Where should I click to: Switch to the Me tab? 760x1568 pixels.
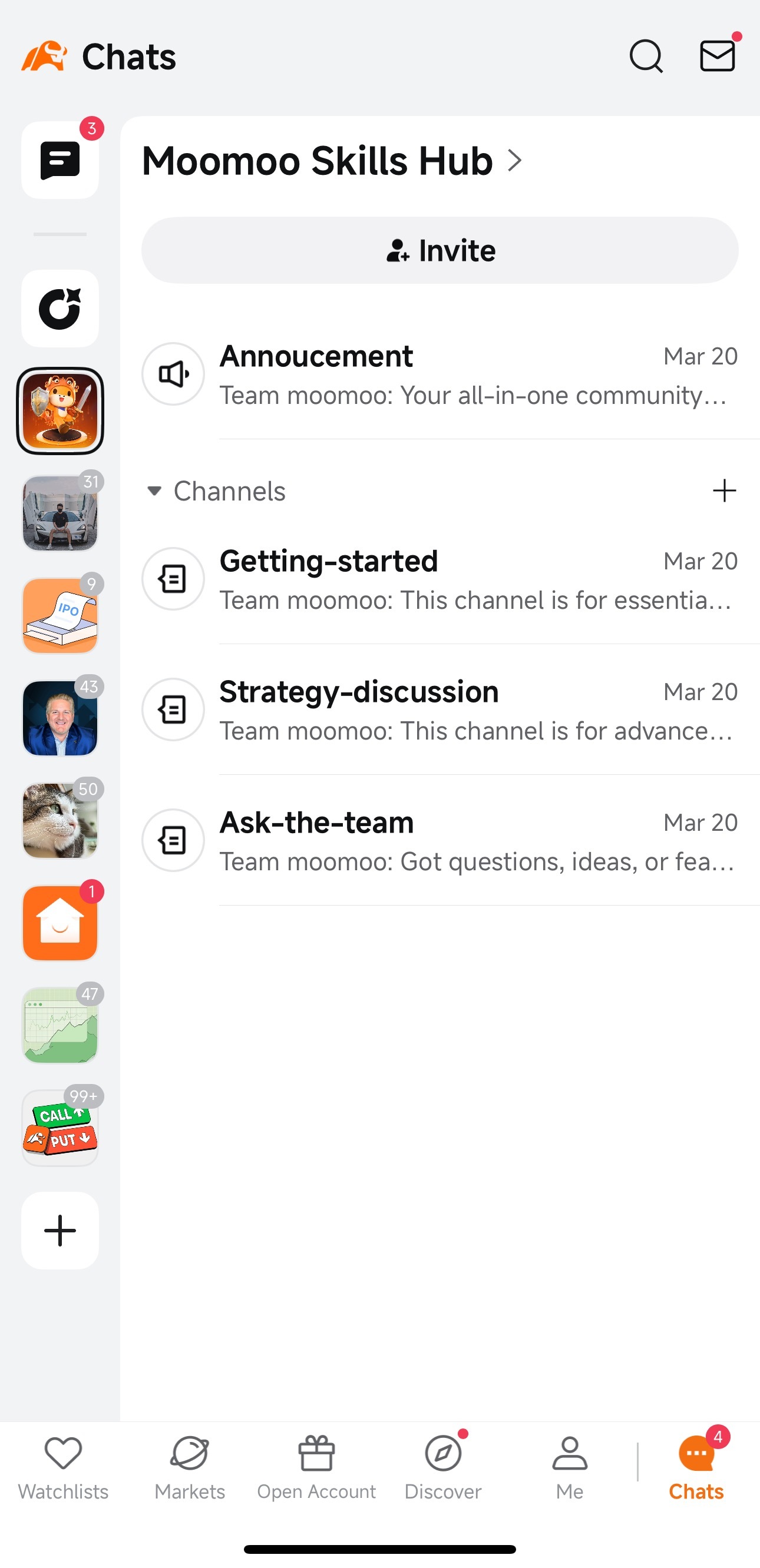(x=569, y=1468)
